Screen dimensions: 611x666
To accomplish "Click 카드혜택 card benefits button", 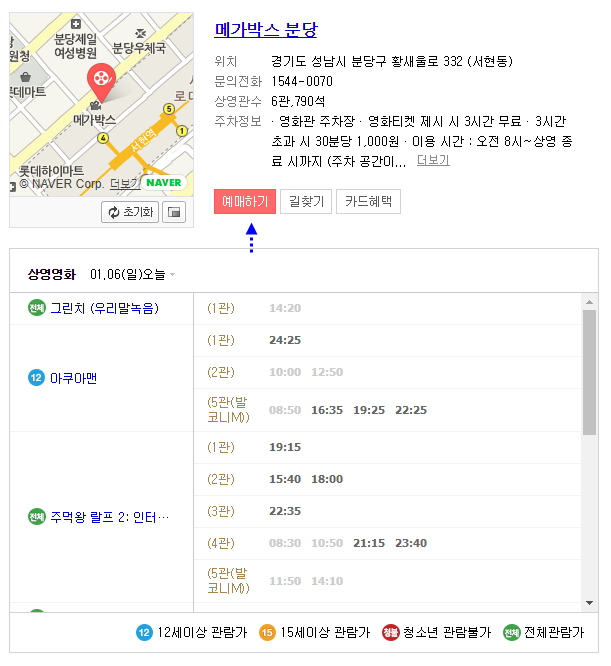I will 368,201.
